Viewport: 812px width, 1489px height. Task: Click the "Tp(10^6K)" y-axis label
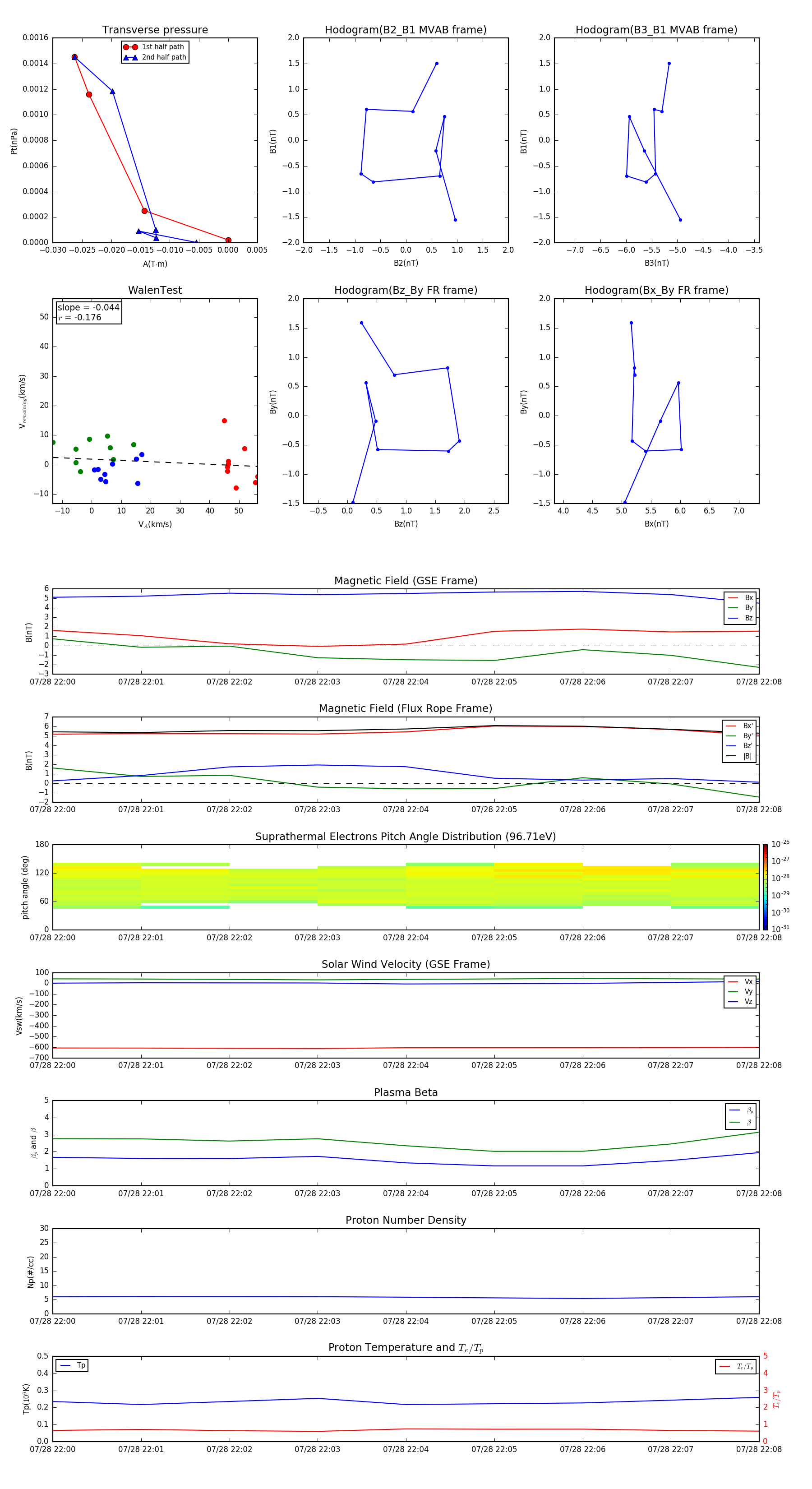26,1399
